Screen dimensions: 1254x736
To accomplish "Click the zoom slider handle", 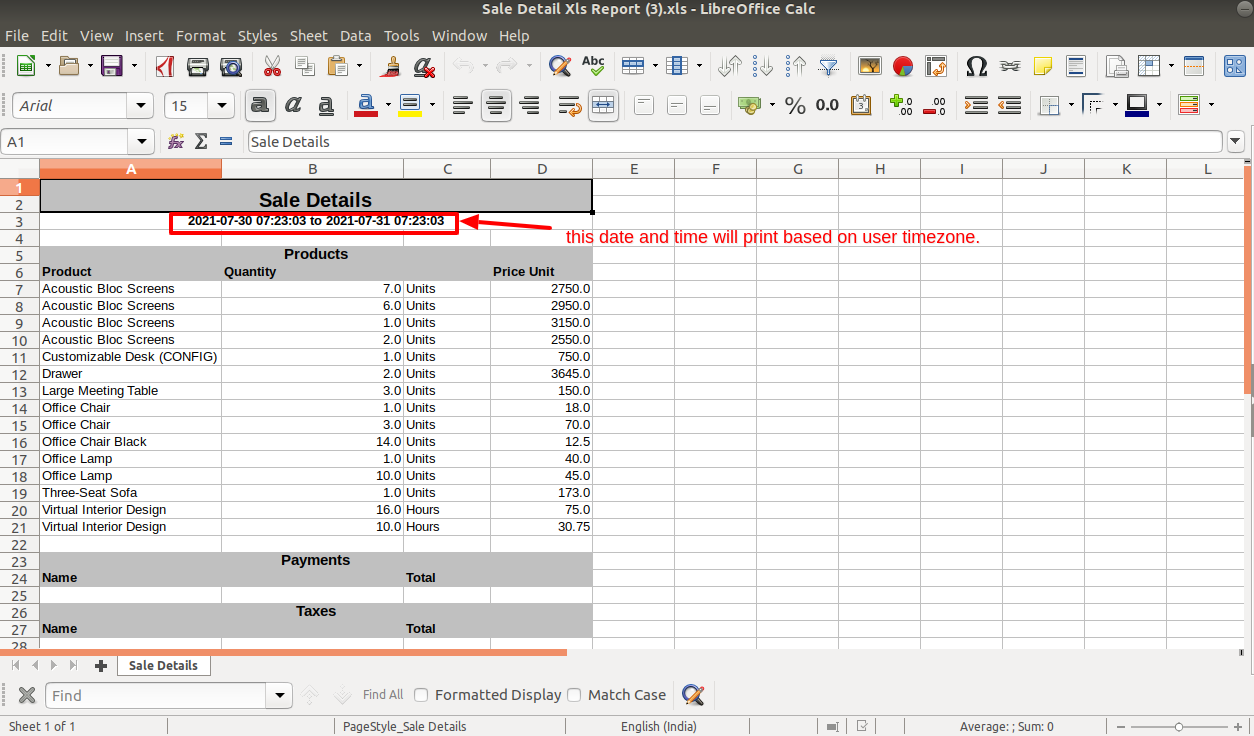I will point(1179,727).
